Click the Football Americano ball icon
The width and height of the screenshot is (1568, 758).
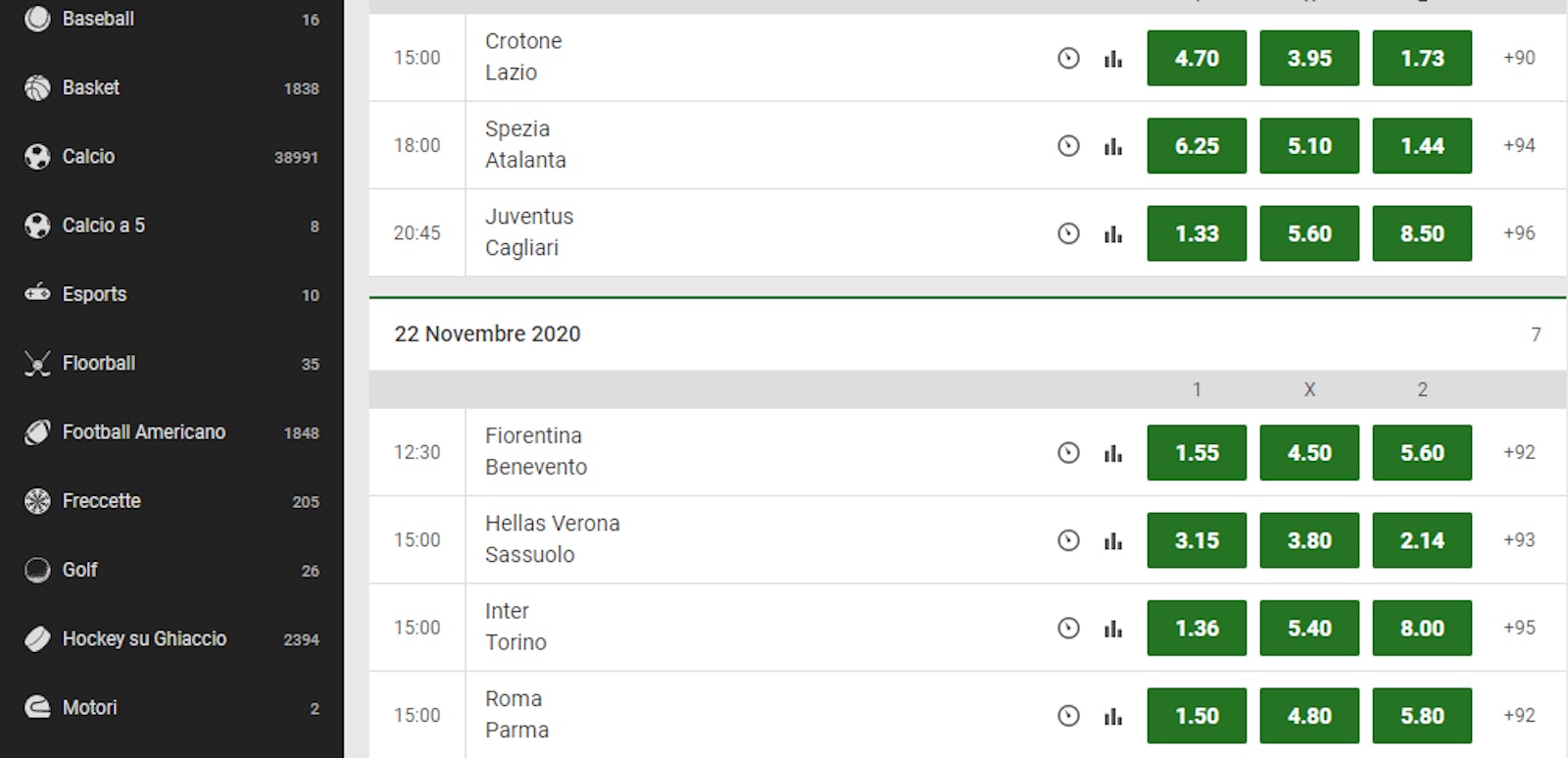pyautogui.click(x=37, y=432)
